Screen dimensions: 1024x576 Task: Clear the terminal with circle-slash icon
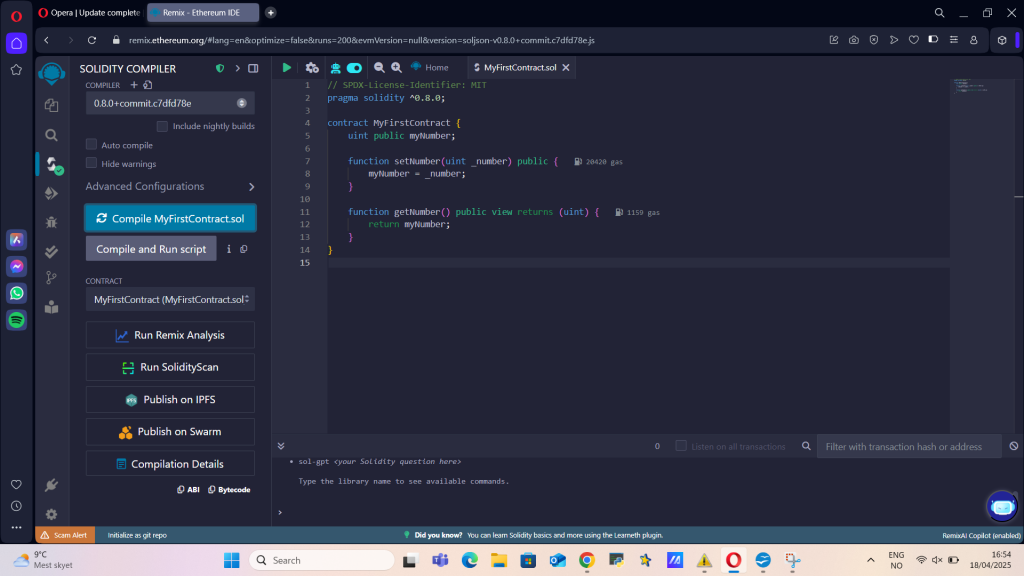[1014, 446]
